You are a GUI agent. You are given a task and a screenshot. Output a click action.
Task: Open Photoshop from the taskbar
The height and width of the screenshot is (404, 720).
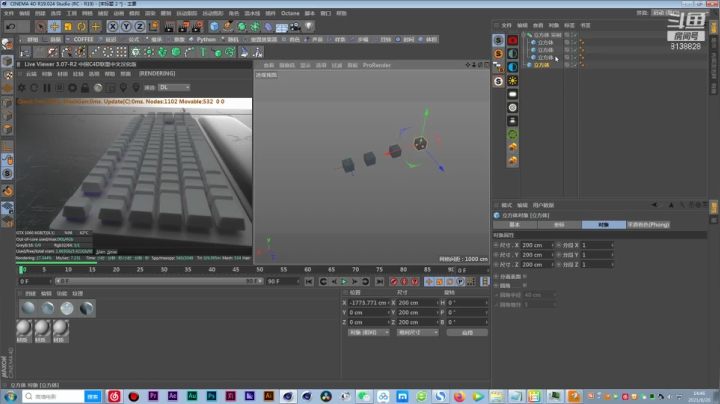pos(211,396)
